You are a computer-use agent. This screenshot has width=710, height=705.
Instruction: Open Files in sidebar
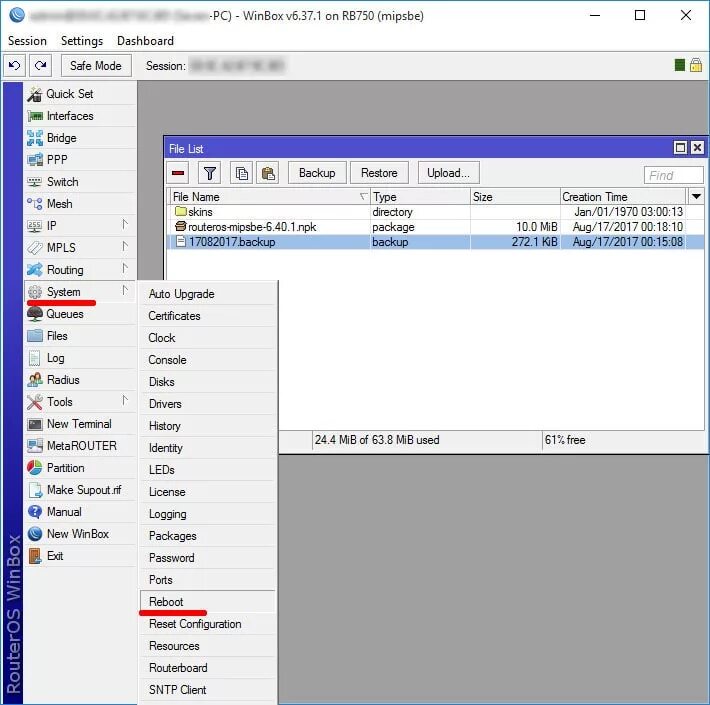click(x=80, y=336)
